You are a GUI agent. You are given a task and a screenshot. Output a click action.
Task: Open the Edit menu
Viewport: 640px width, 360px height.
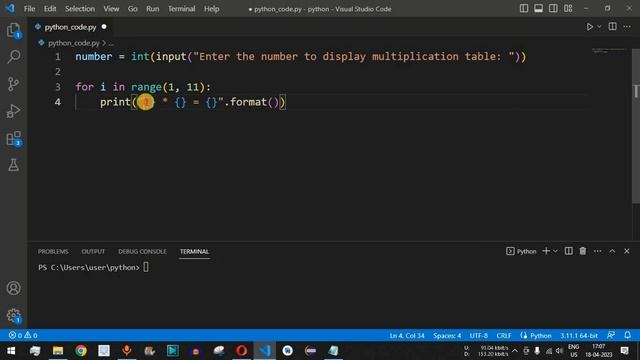(x=50, y=9)
